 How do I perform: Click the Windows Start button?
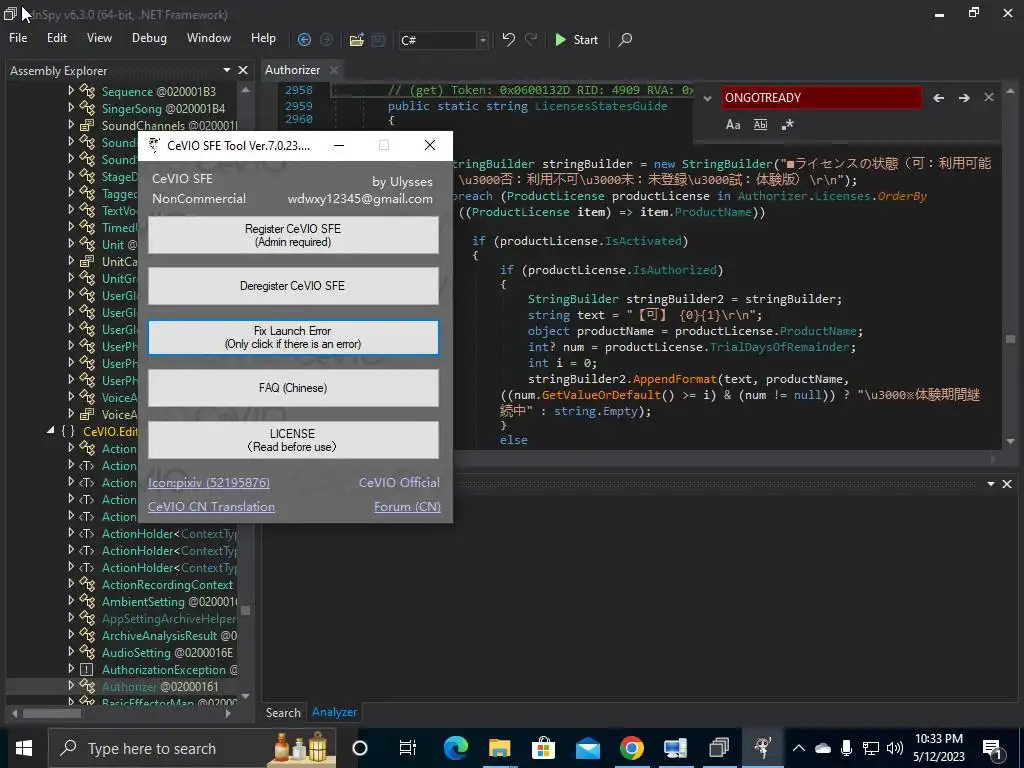click(24, 748)
